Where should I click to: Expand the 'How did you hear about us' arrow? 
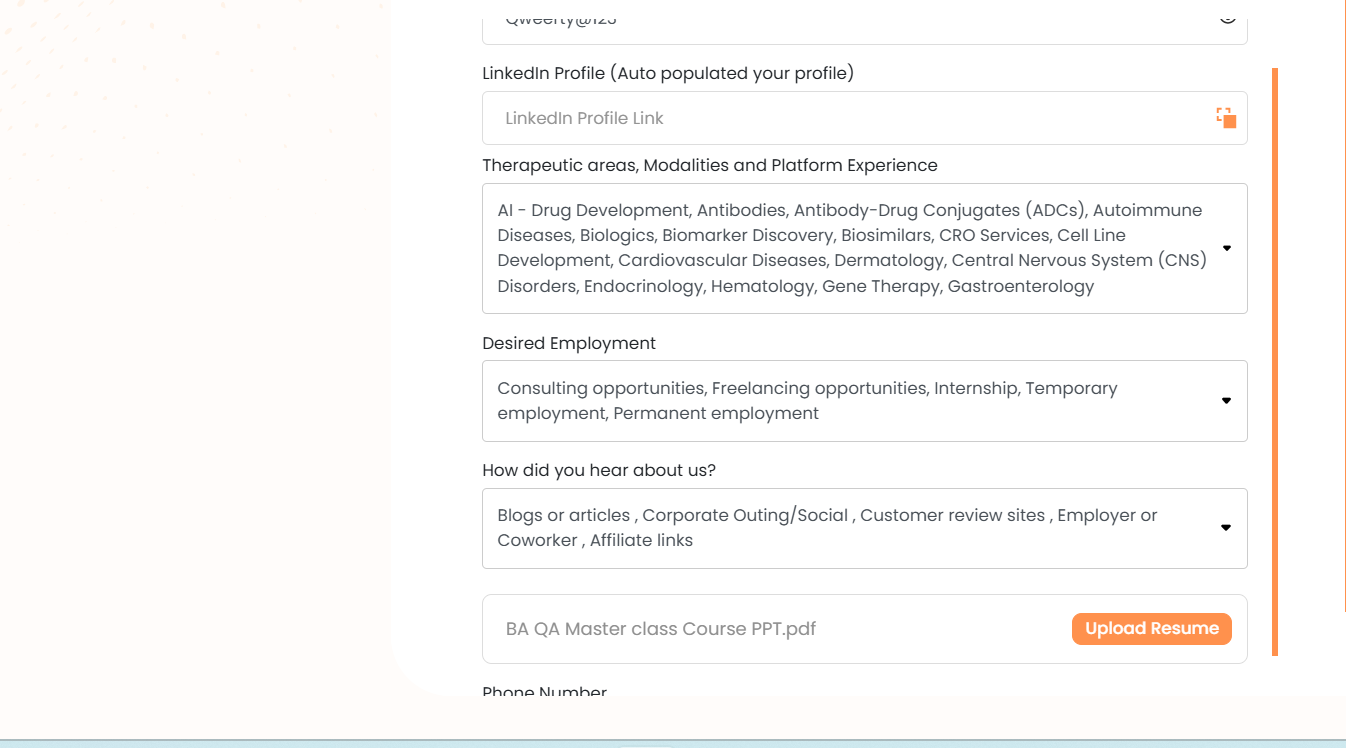[x=1226, y=528]
